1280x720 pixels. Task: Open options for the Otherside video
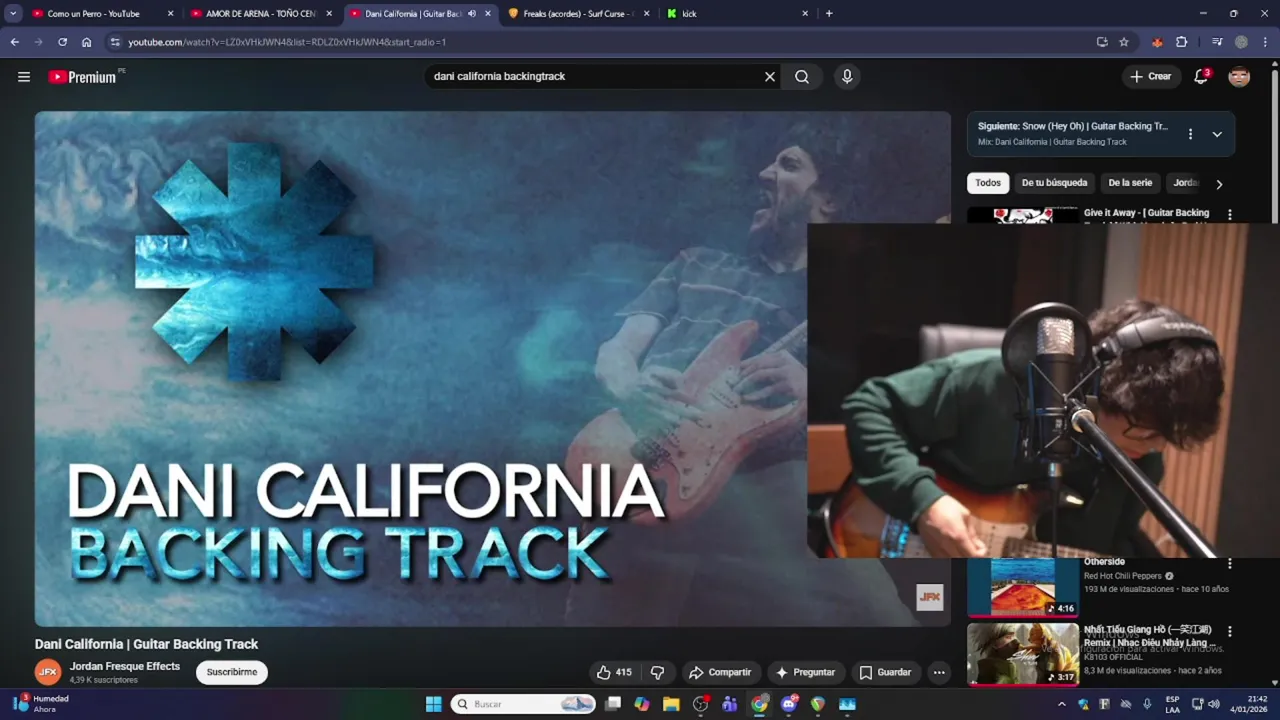(x=1230, y=564)
